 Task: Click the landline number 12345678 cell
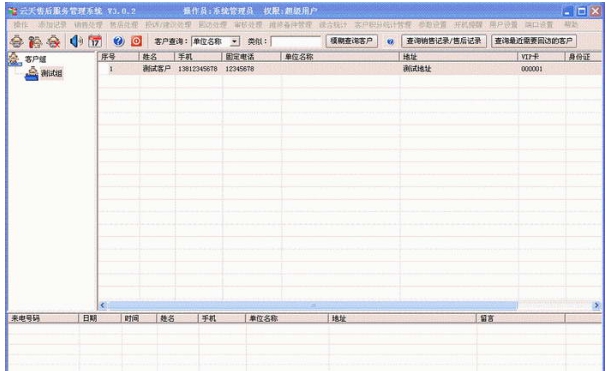point(240,69)
